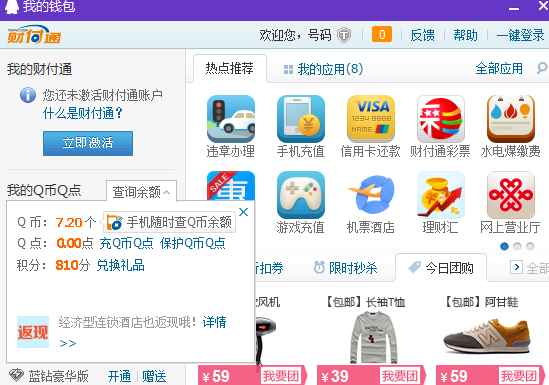Open the orange message counter badge showing 0
The height and width of the screenshot is (385, 549).
(382, 34)
